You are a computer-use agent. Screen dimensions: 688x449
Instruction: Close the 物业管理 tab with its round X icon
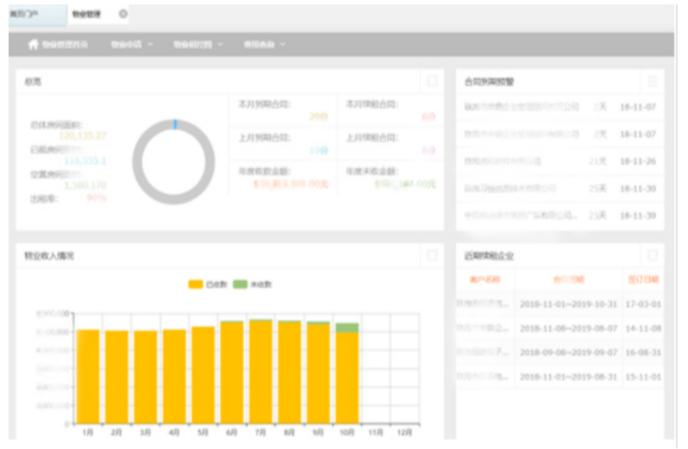123,14
